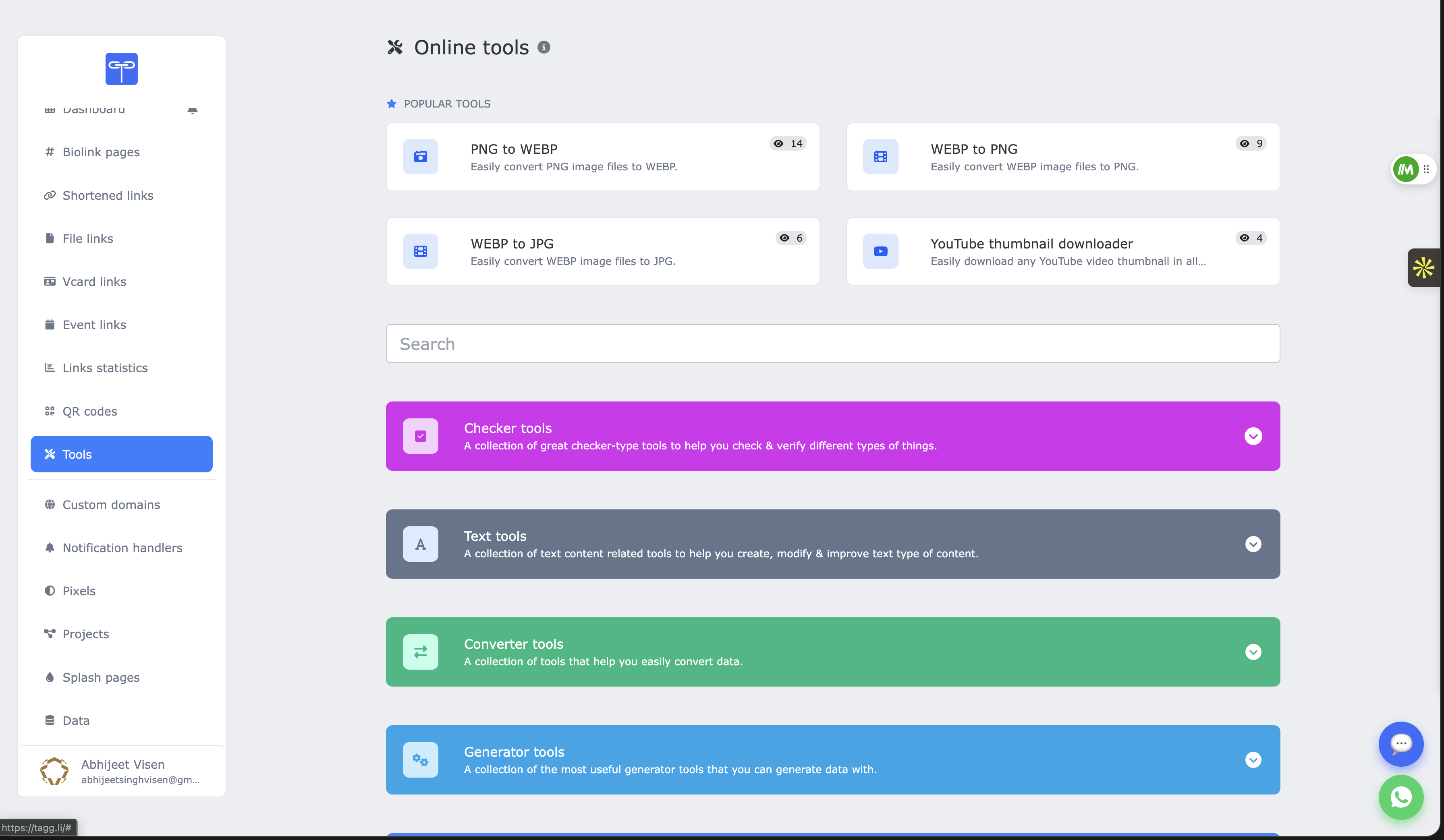Click the YouTube thumbnail downloader icon

click(x=880, y=251)
